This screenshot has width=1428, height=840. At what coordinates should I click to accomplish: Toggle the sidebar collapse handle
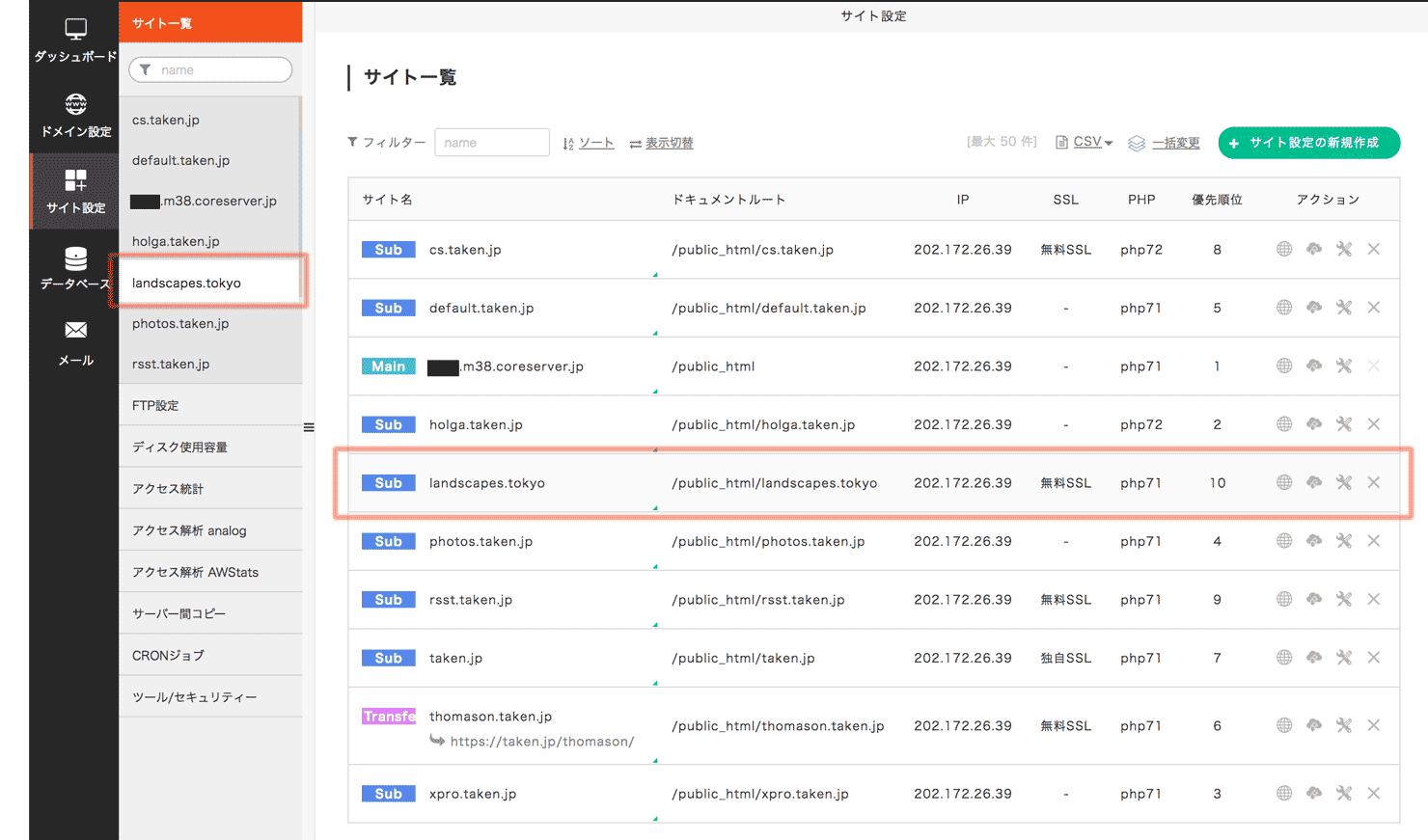(309, 427)
